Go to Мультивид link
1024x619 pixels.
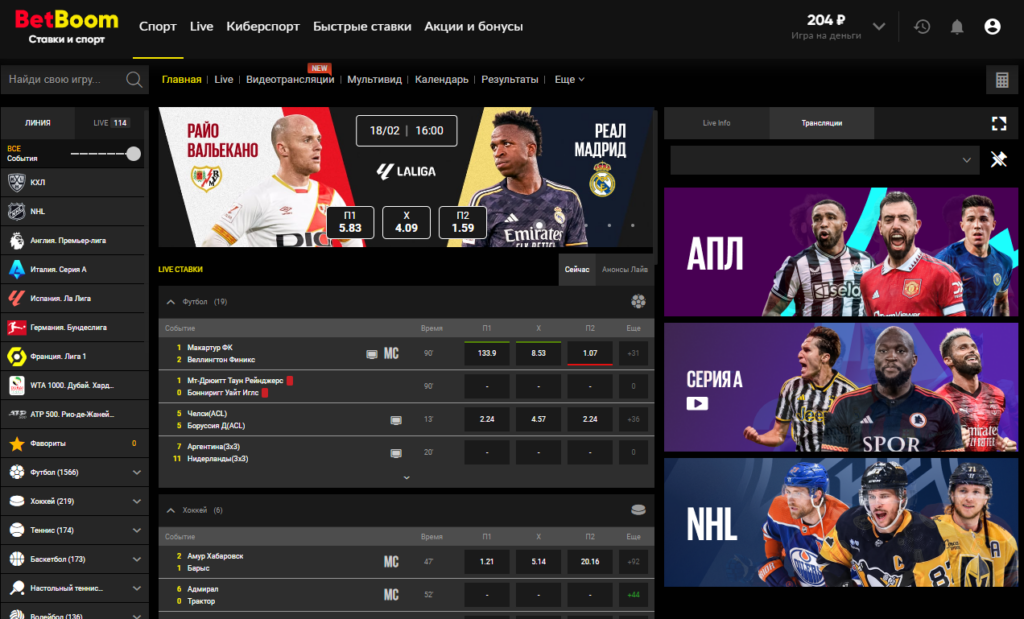[x=374, y=80]
